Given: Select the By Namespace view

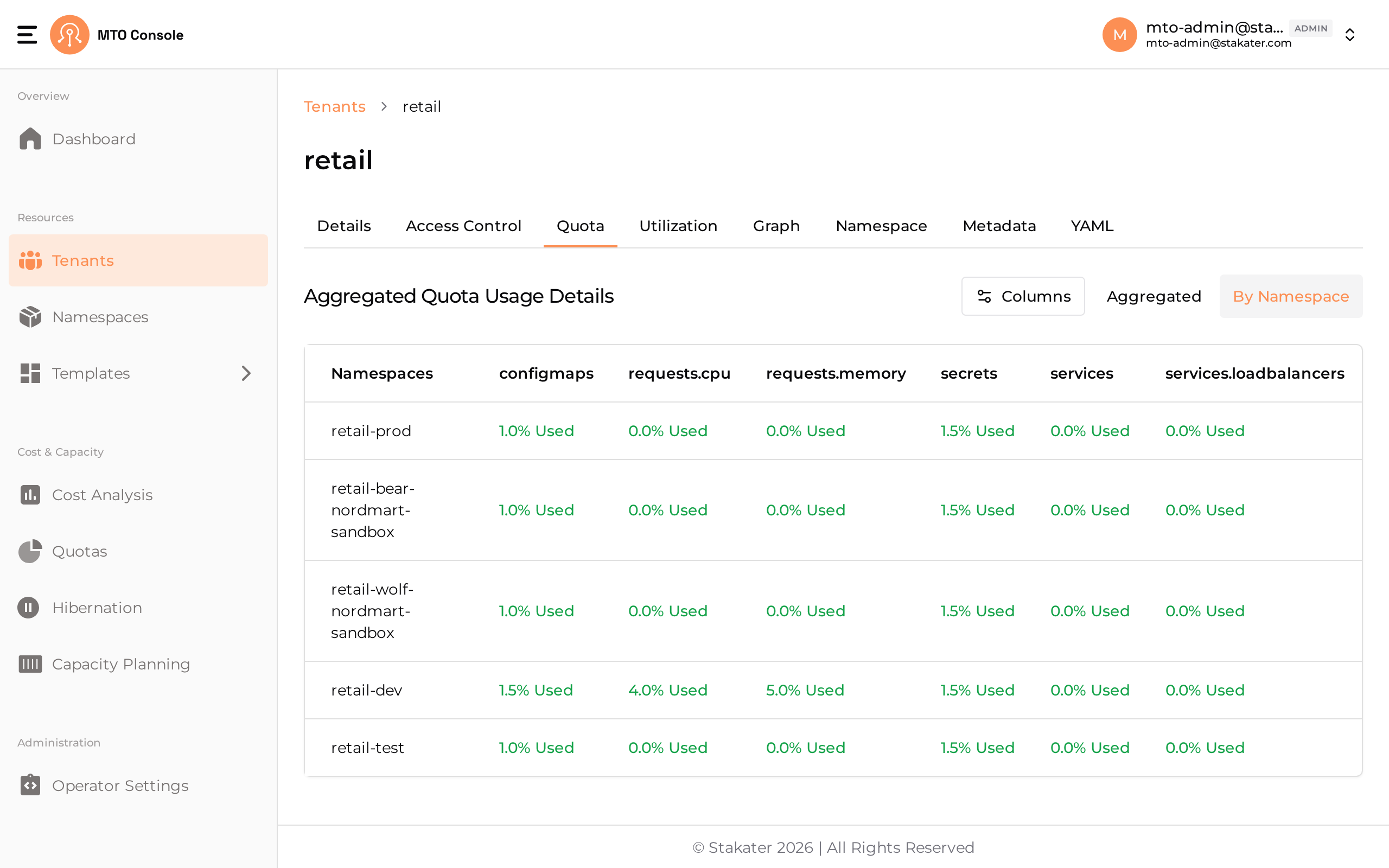Looking at the screenshot, I should coord(1291,296).
